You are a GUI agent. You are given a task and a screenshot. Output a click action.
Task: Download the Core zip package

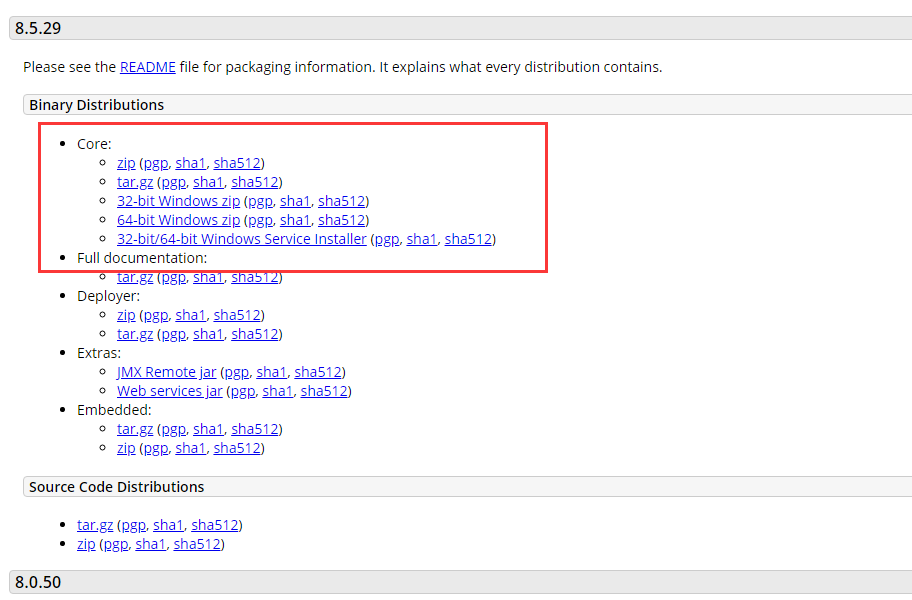(126, 163)
